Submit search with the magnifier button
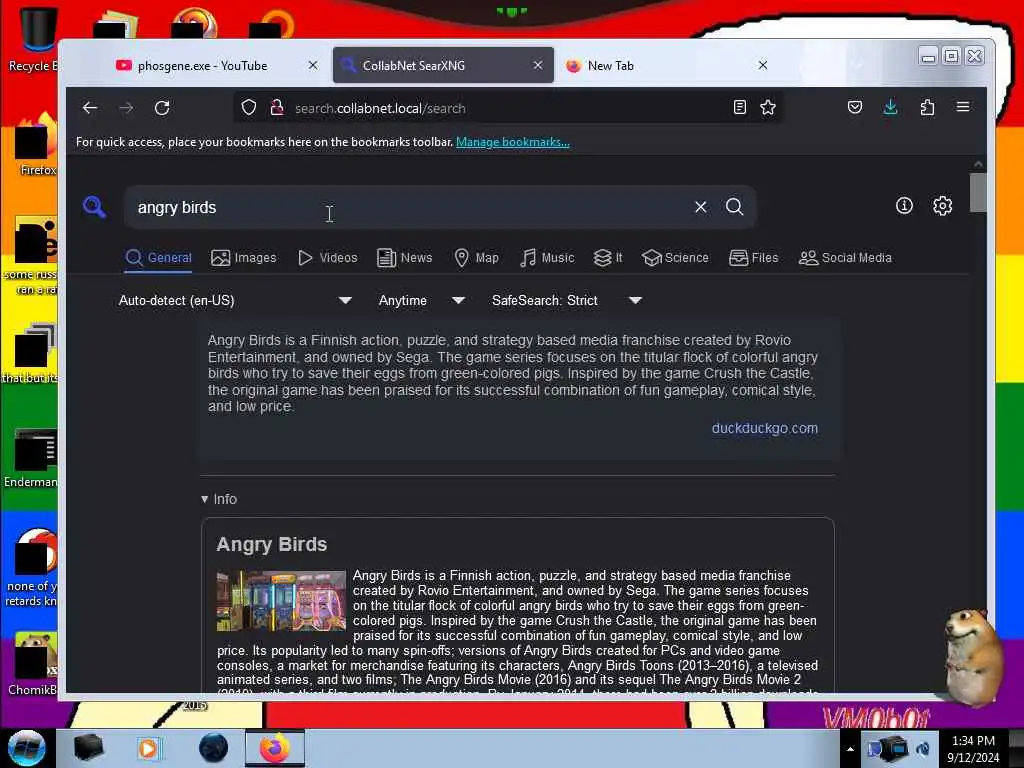This screenshot has height=768, width=1024. click(x=735, y=207)
